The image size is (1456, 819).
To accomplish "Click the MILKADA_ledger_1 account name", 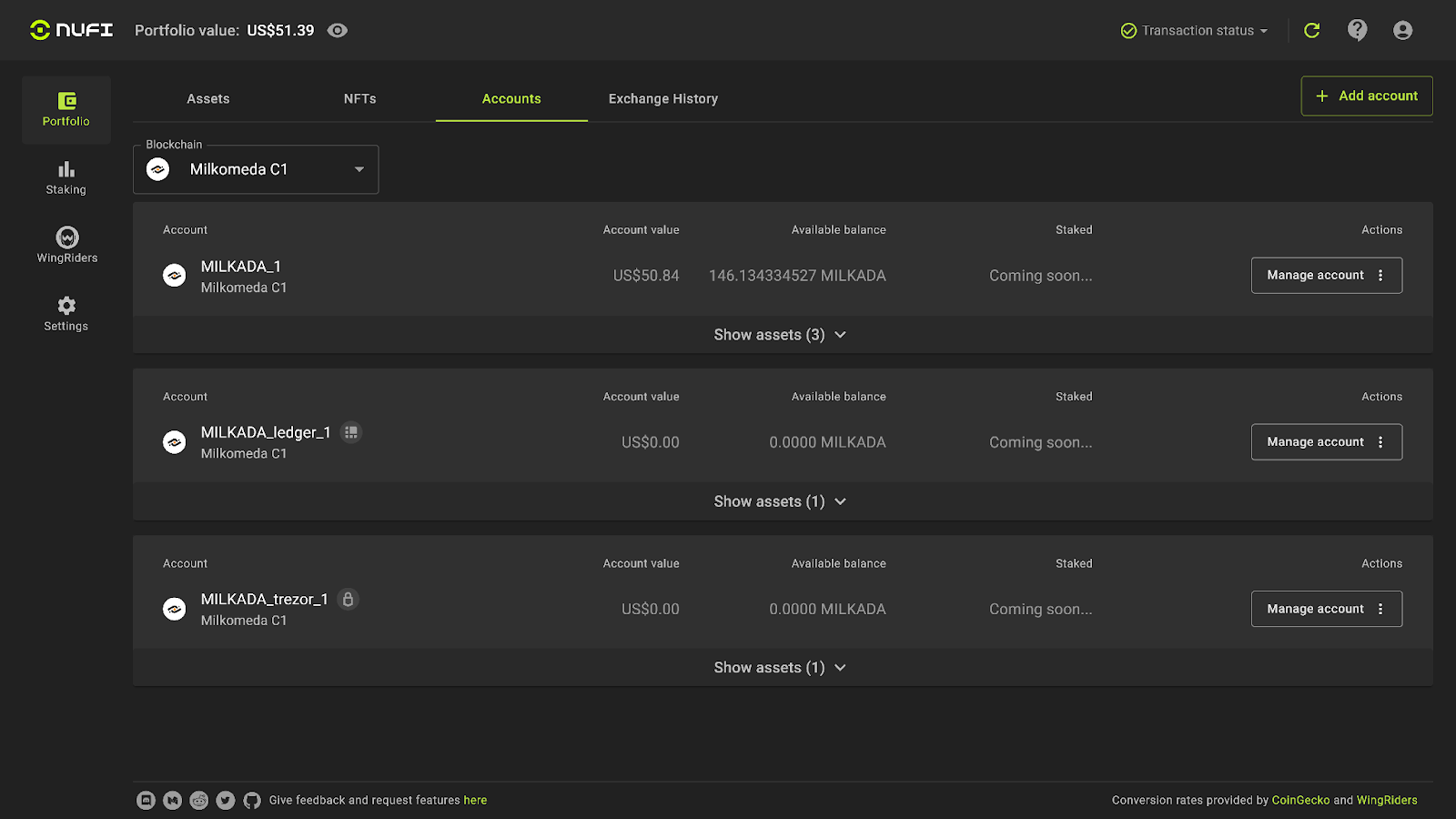I will click(266, 432).
